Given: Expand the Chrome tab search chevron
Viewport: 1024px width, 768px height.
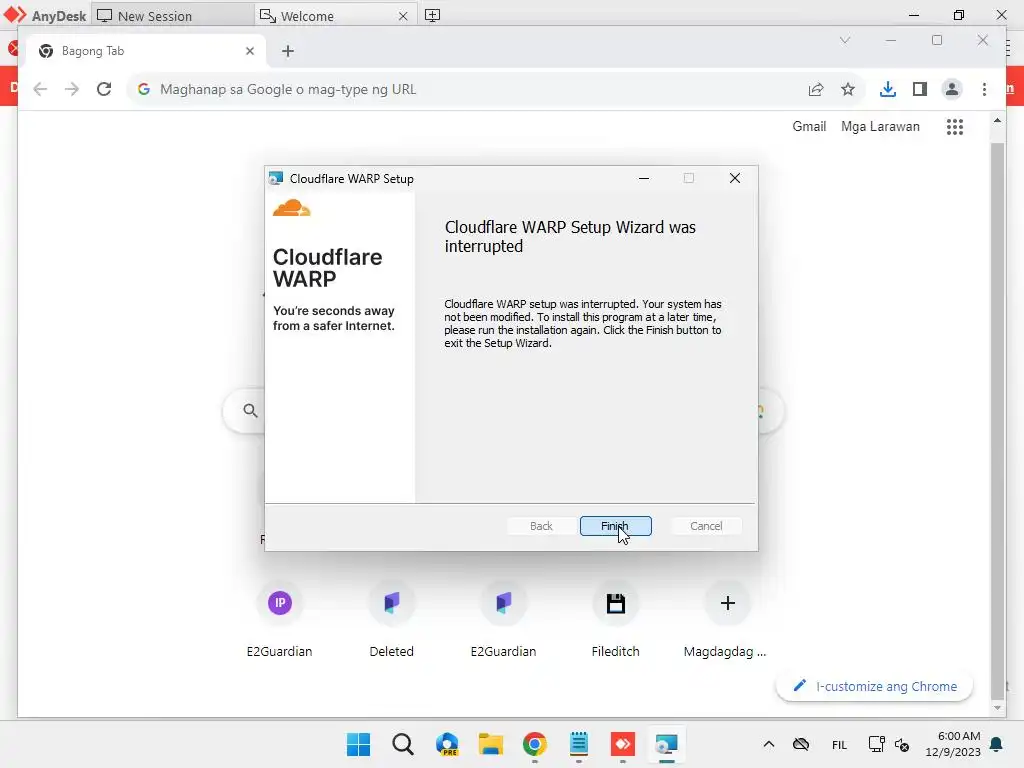Looking at the screenshot, I should click(x=845, y=40).
